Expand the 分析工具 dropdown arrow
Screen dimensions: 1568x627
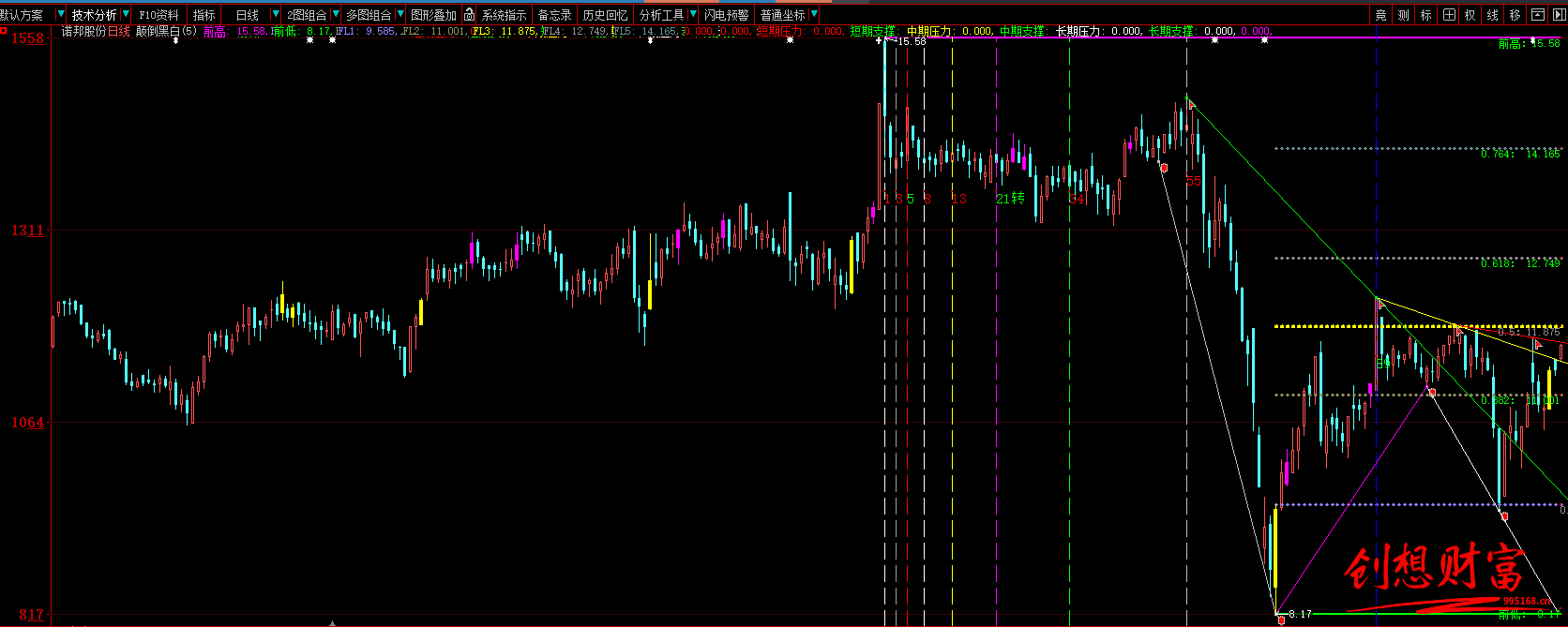[693, 15]
